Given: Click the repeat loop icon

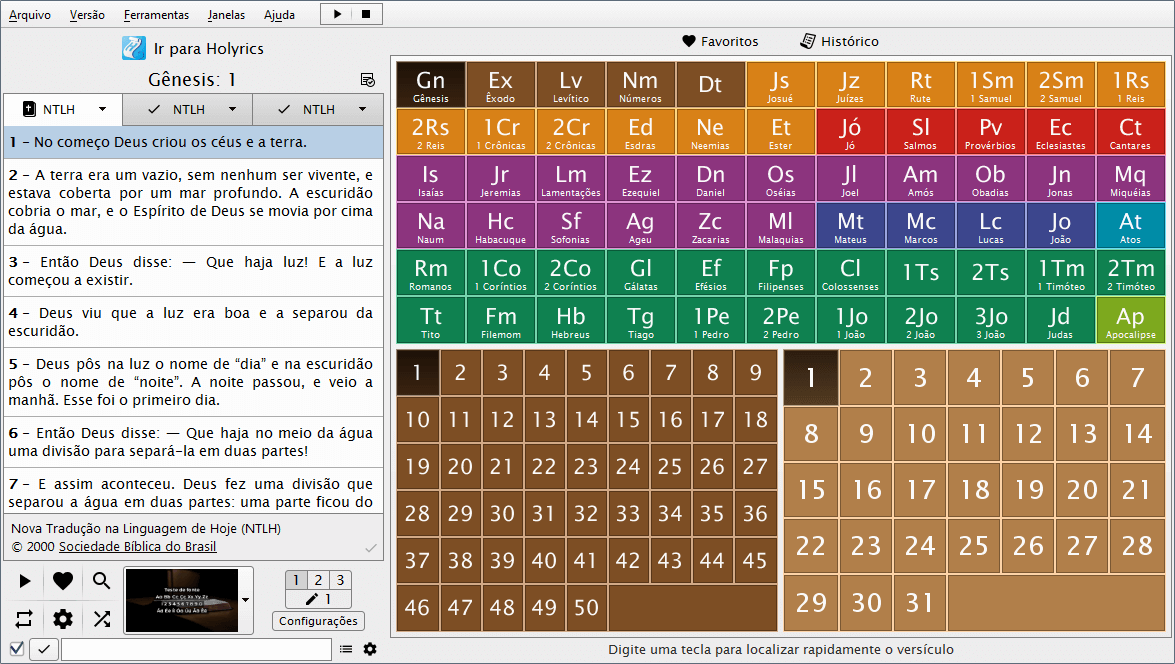Looking at the screenshot, I should pyautogui.click(x=25, y=619).
